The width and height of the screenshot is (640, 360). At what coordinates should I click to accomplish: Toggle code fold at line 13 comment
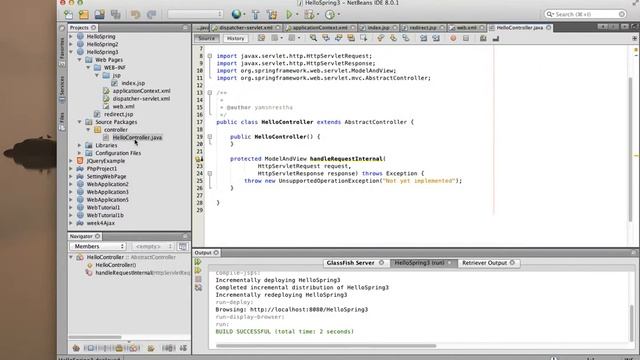pyautogui.click(x=209, y=93)
